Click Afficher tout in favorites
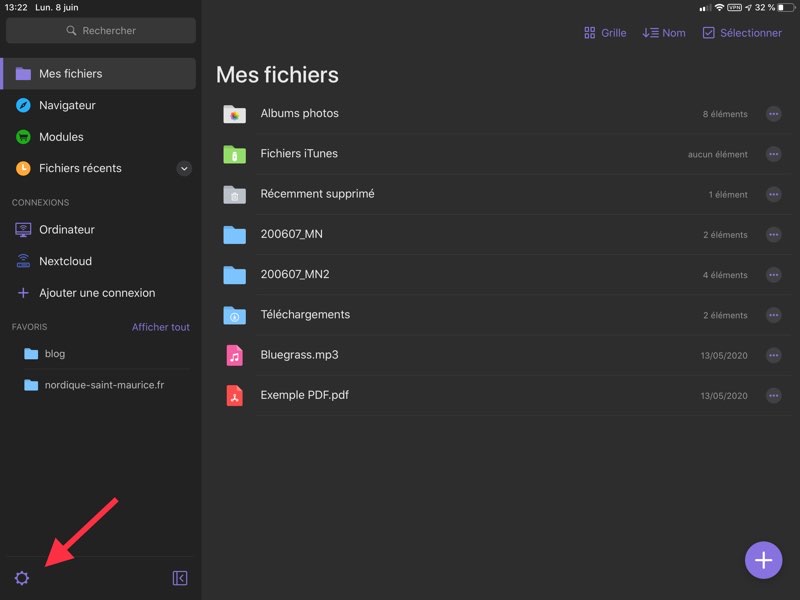Image resolution: width=800 pixels, height=600 pixels. pos(160,327)
